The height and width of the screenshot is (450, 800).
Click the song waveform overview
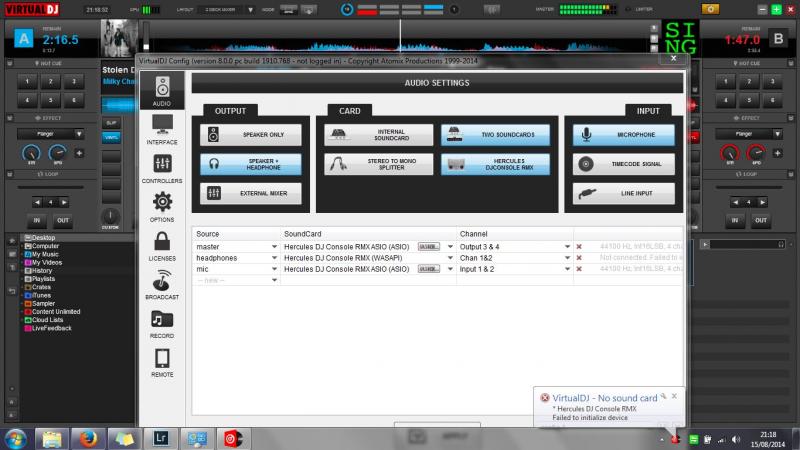[x=400, y=38]
